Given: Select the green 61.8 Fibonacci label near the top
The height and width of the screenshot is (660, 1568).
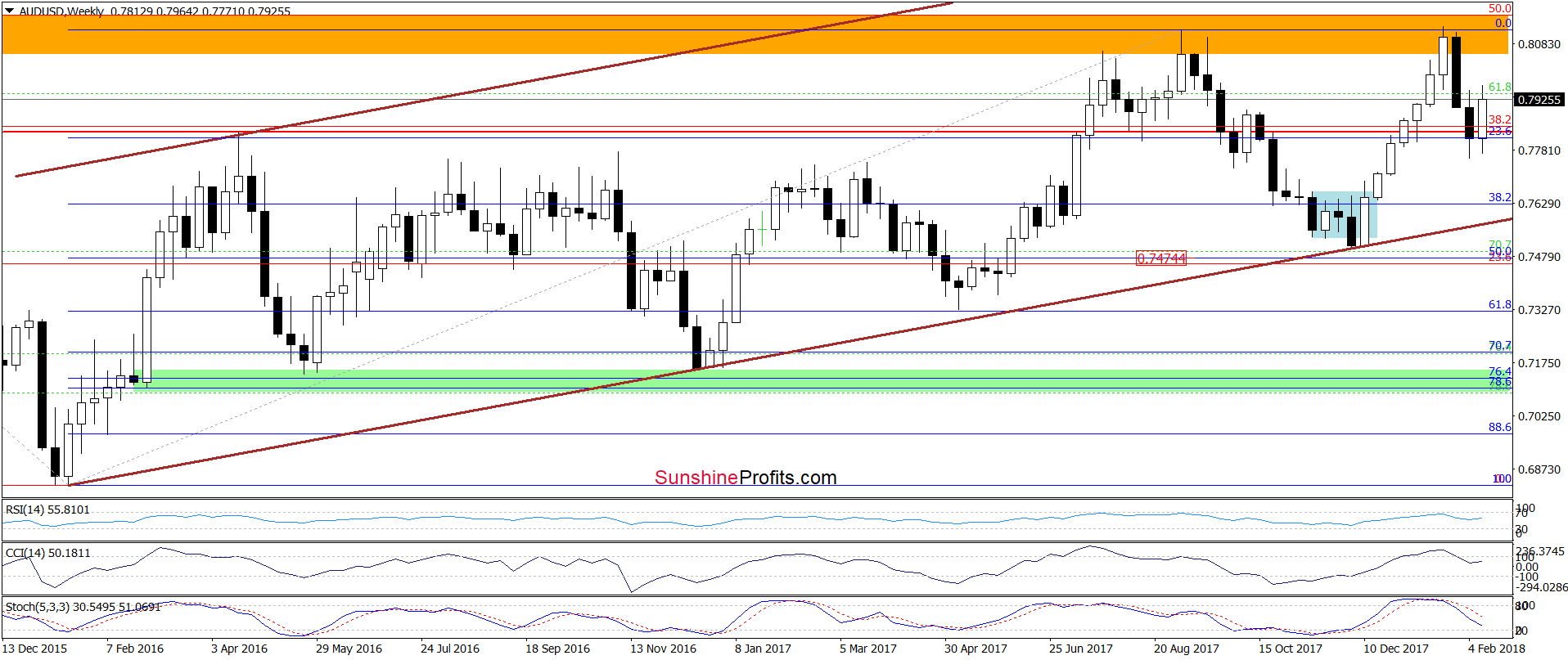Looking at the screenshot, I should 1499,87.
